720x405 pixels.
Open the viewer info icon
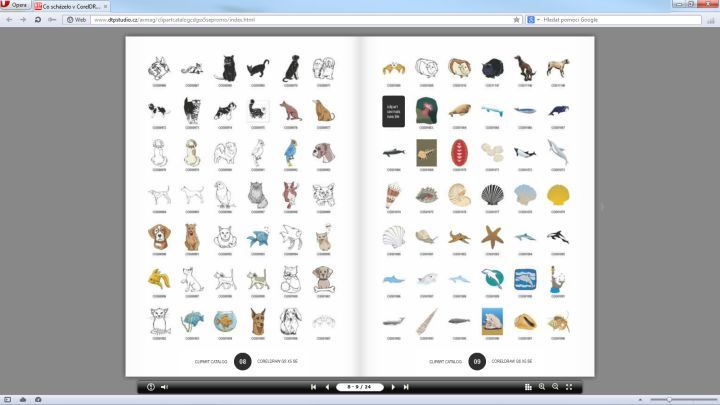tap(151, 386)
